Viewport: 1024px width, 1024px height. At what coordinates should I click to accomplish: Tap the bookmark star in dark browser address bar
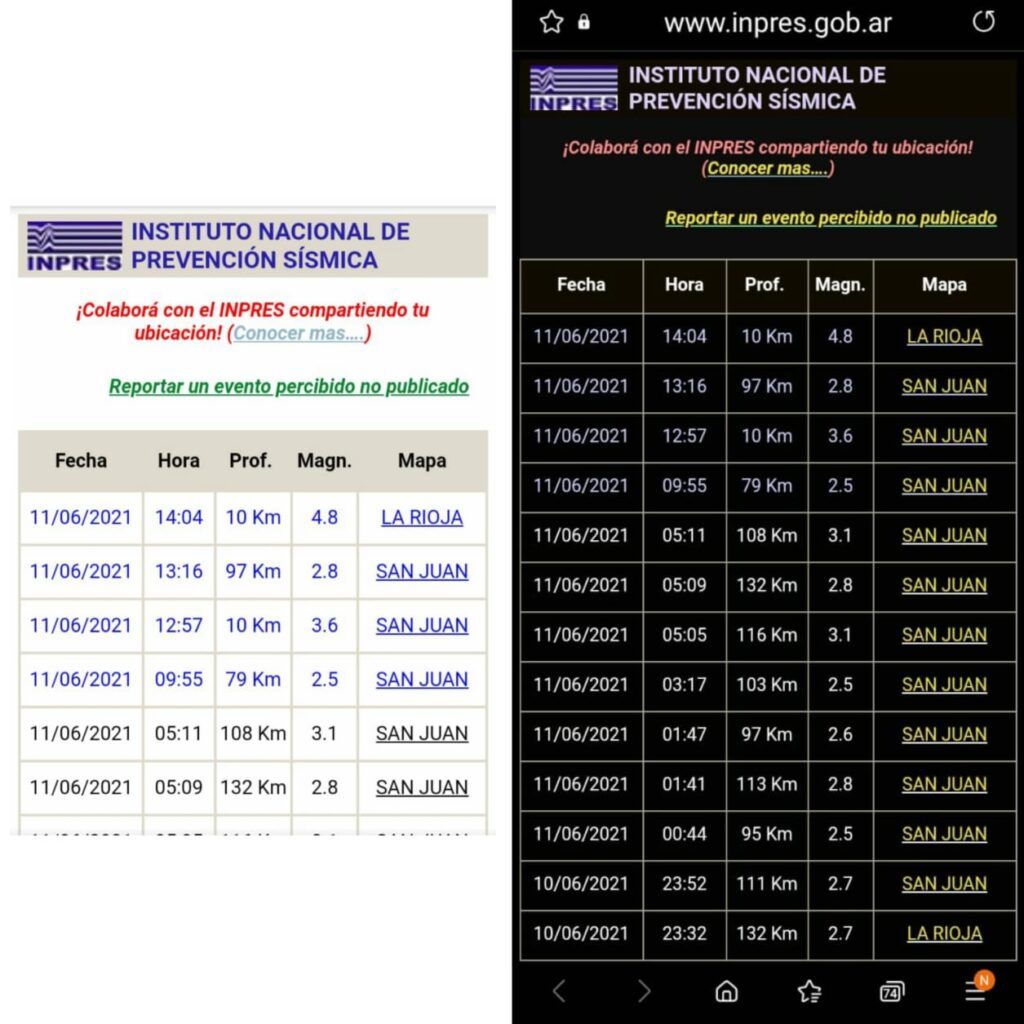coord(552,22)
